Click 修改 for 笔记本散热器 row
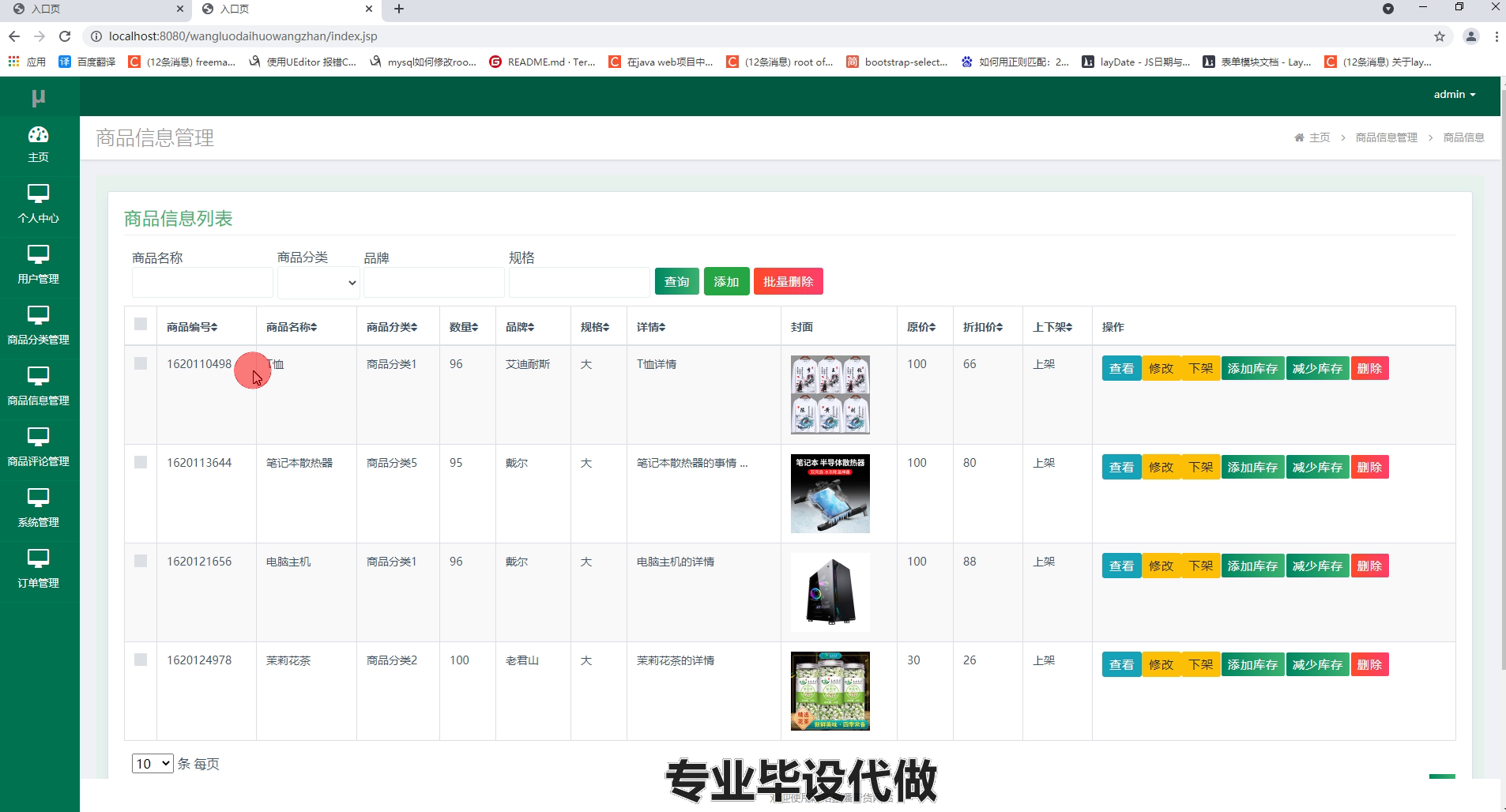The image size is (1506, 812). [1161, 467]
